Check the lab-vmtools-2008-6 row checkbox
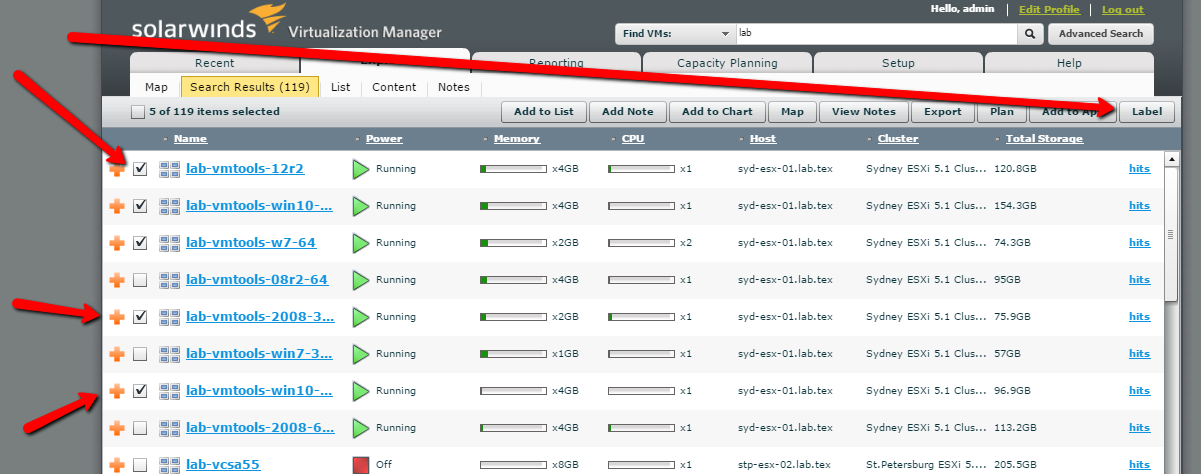 (140, 428)
